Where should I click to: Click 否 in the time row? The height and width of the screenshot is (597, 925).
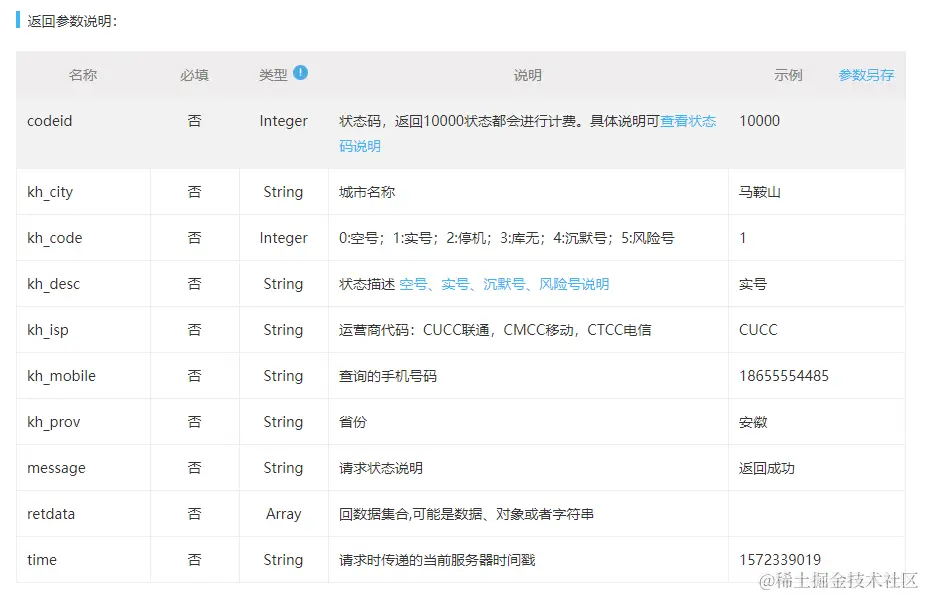click(x=194, y=560)
